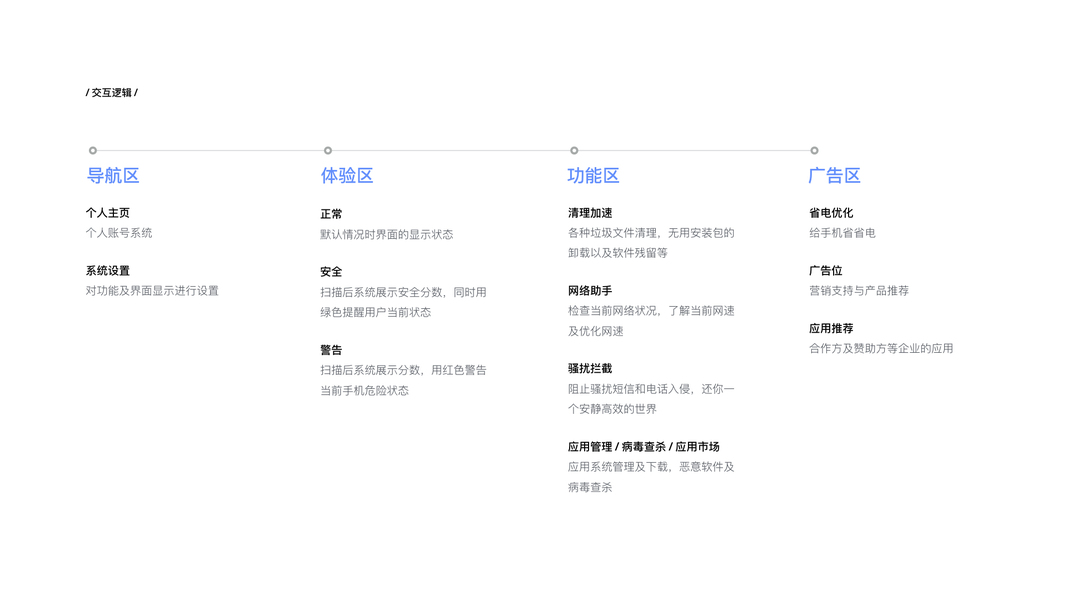Click the 应用管理 / 病毒查杀 / 应用市场 title

pyautogui.click(x=644, y=447)
